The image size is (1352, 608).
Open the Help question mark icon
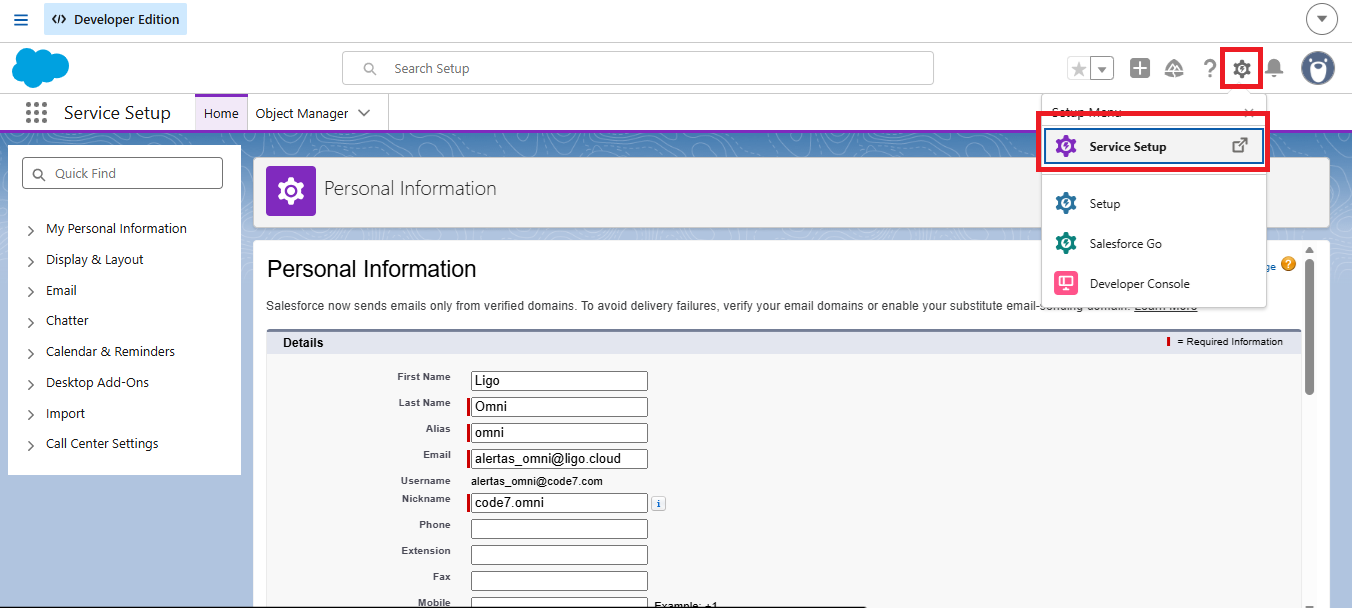pyautogui.click(x=1210, y=68)
